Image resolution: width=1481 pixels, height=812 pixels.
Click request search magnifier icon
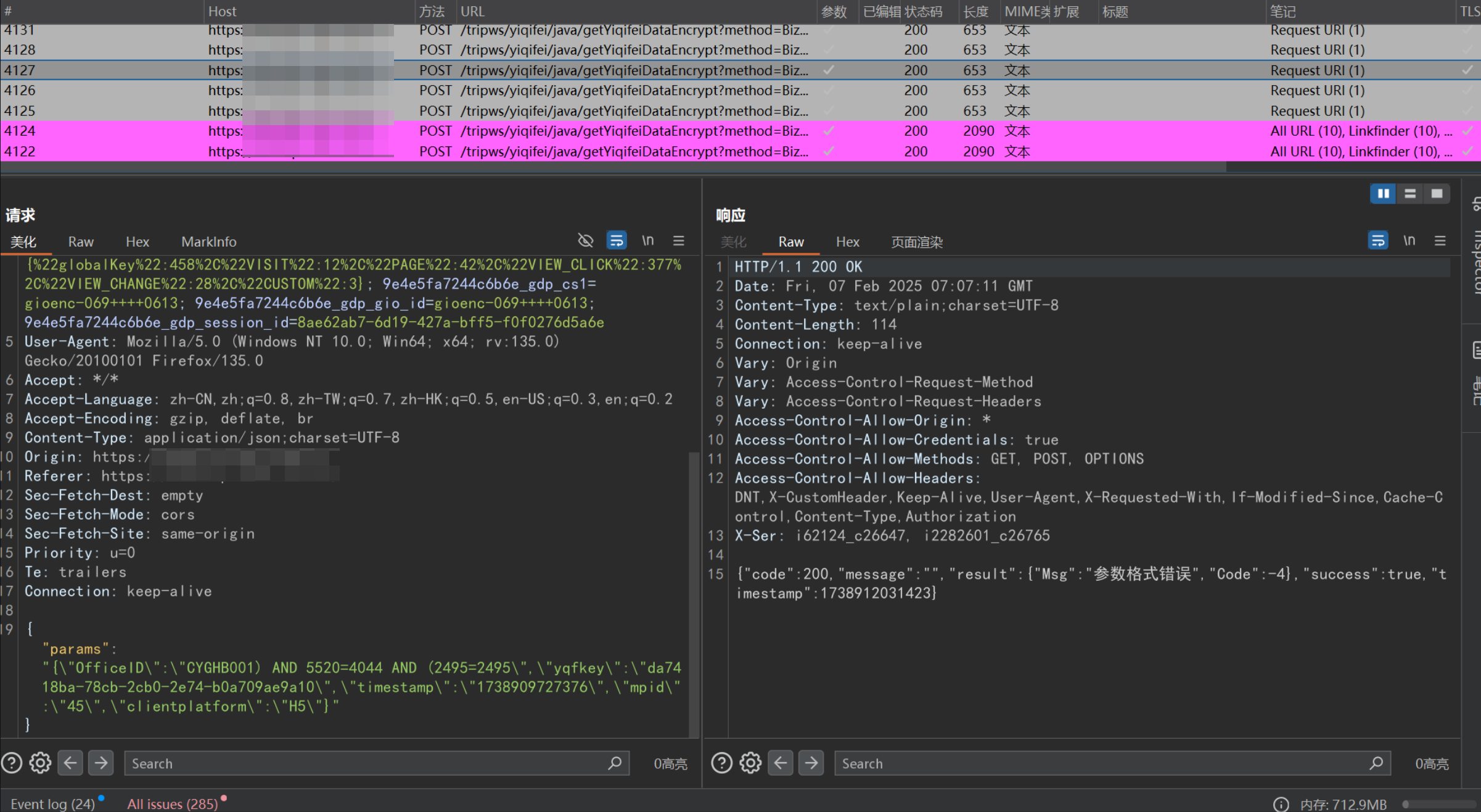615,763
